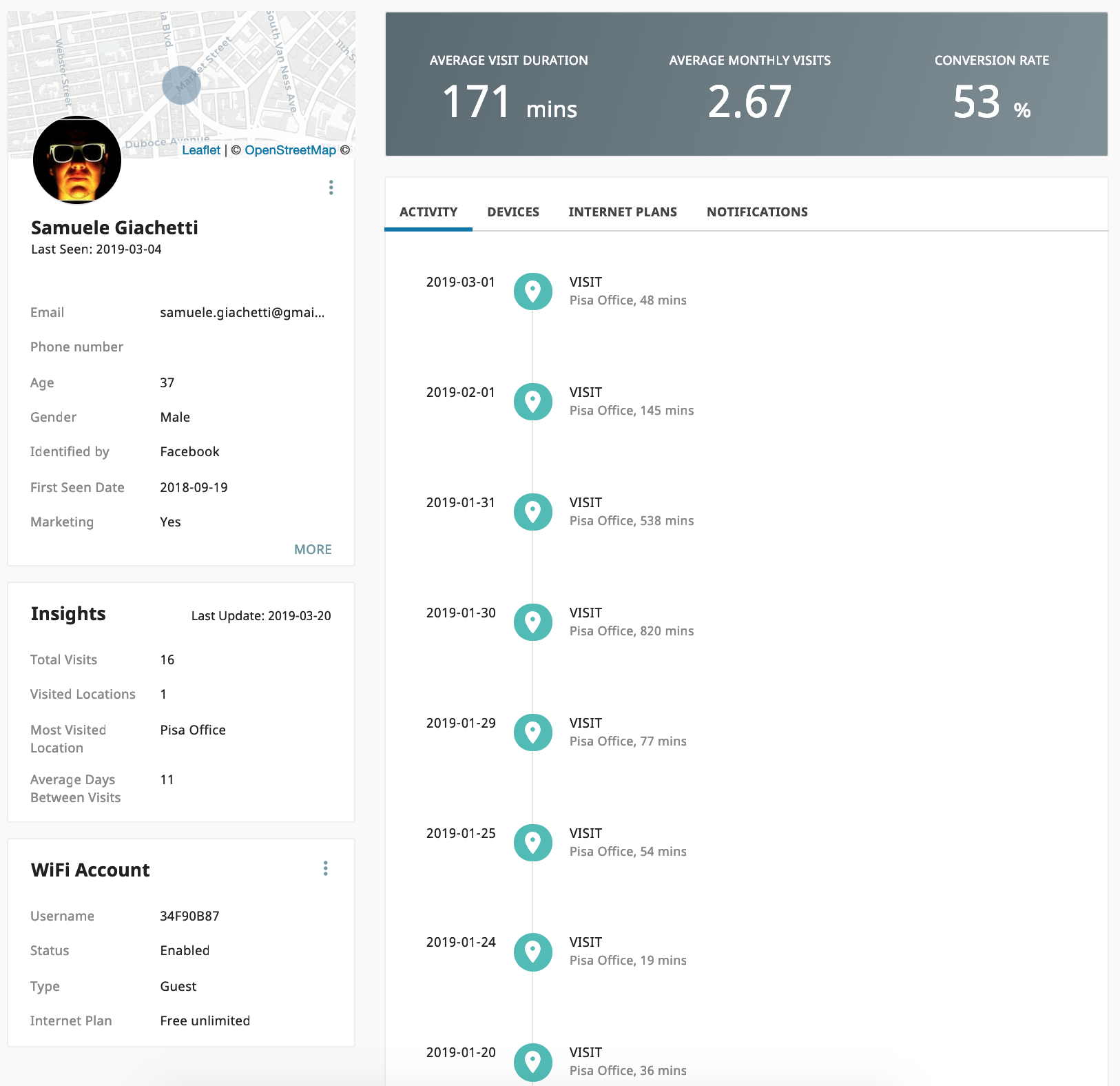Viewport: 1120px width, 1086px height.
Task: Click the Insights heading
Action: pos(68,613)
